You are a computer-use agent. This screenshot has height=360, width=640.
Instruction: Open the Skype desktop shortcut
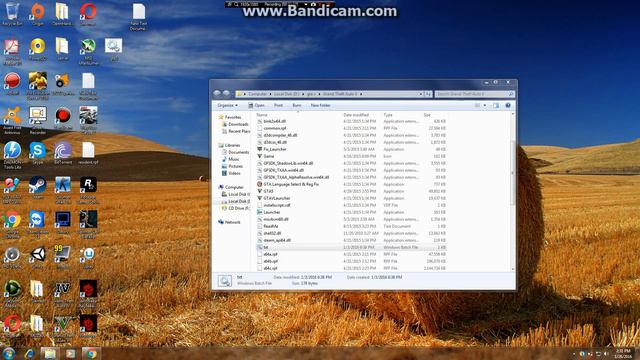38,153
